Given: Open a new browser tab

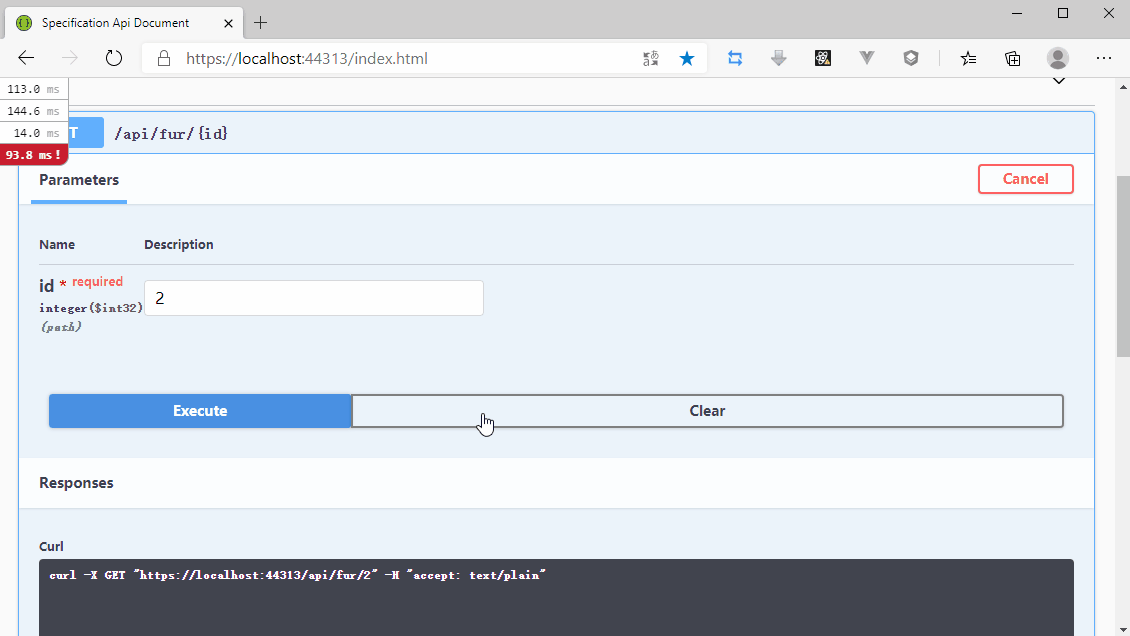Looking at the screenshot, I should (x=261, y=22).
